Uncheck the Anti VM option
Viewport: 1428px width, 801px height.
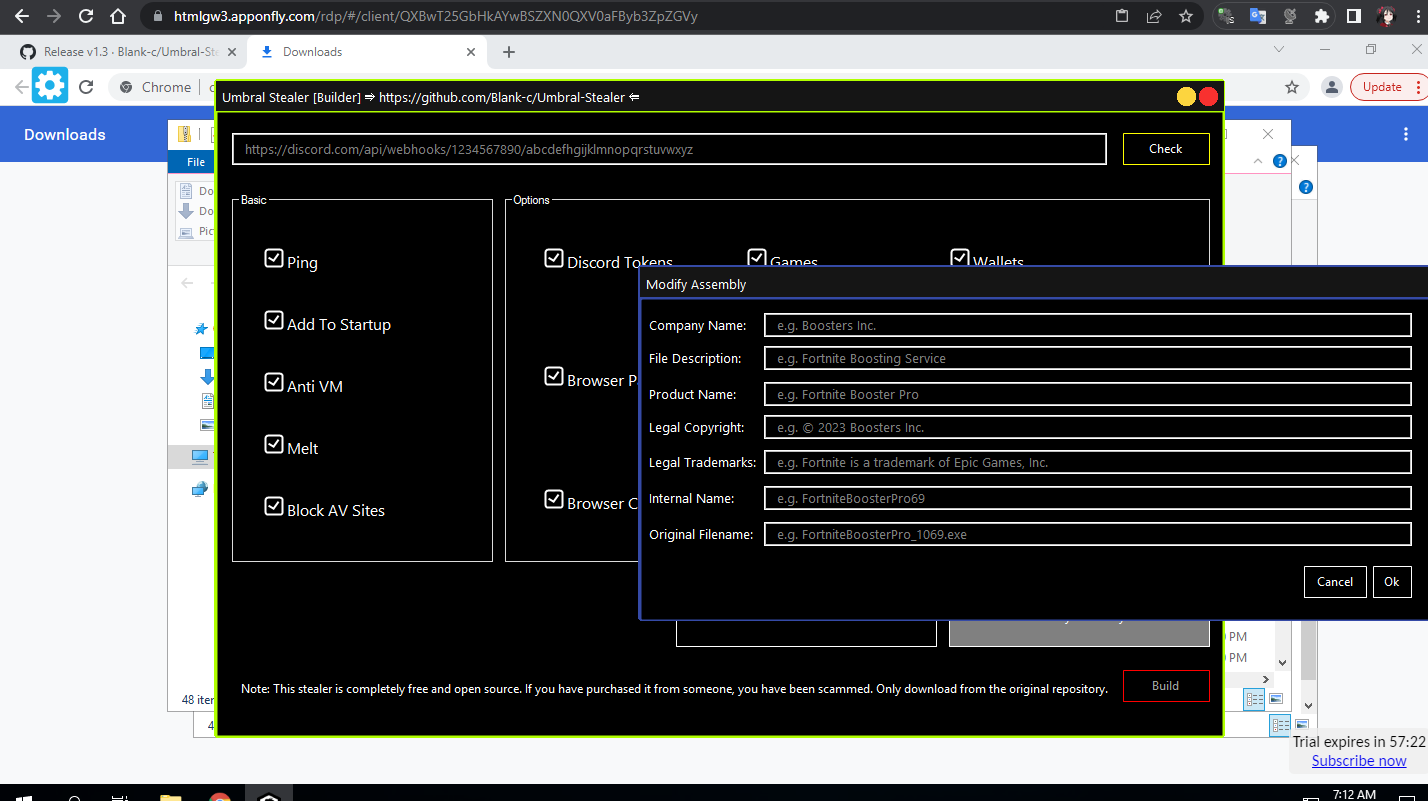(274, 381)
